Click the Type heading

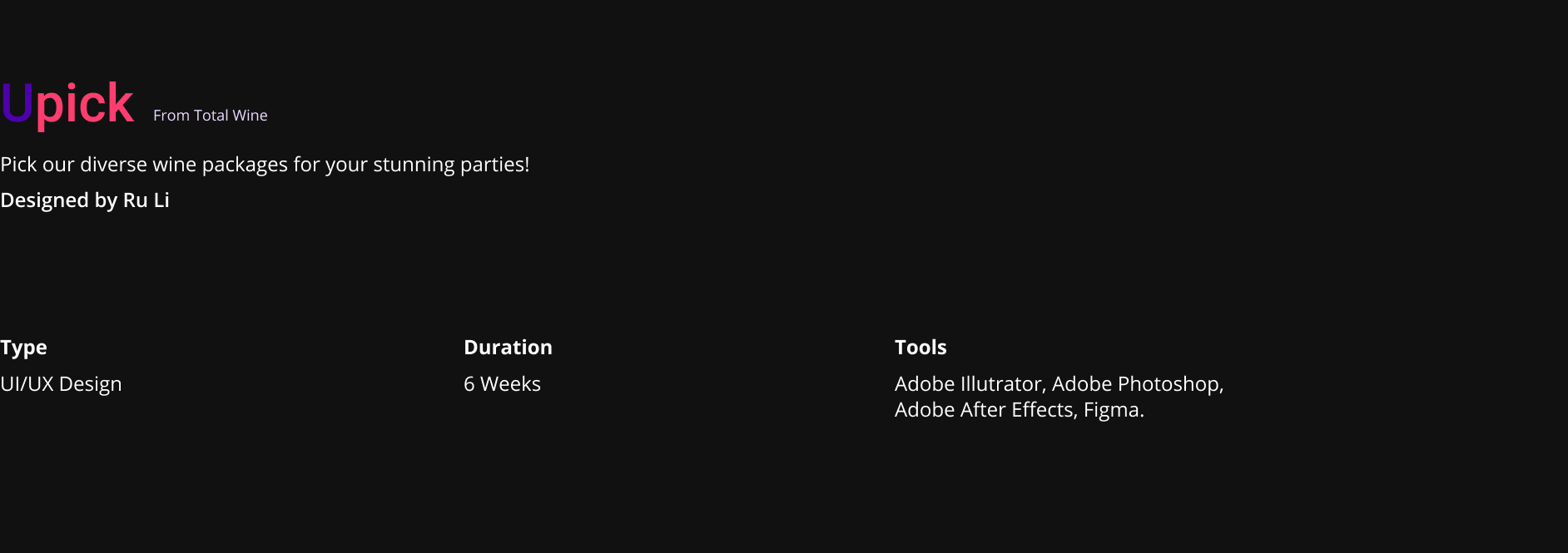(23, 348)
